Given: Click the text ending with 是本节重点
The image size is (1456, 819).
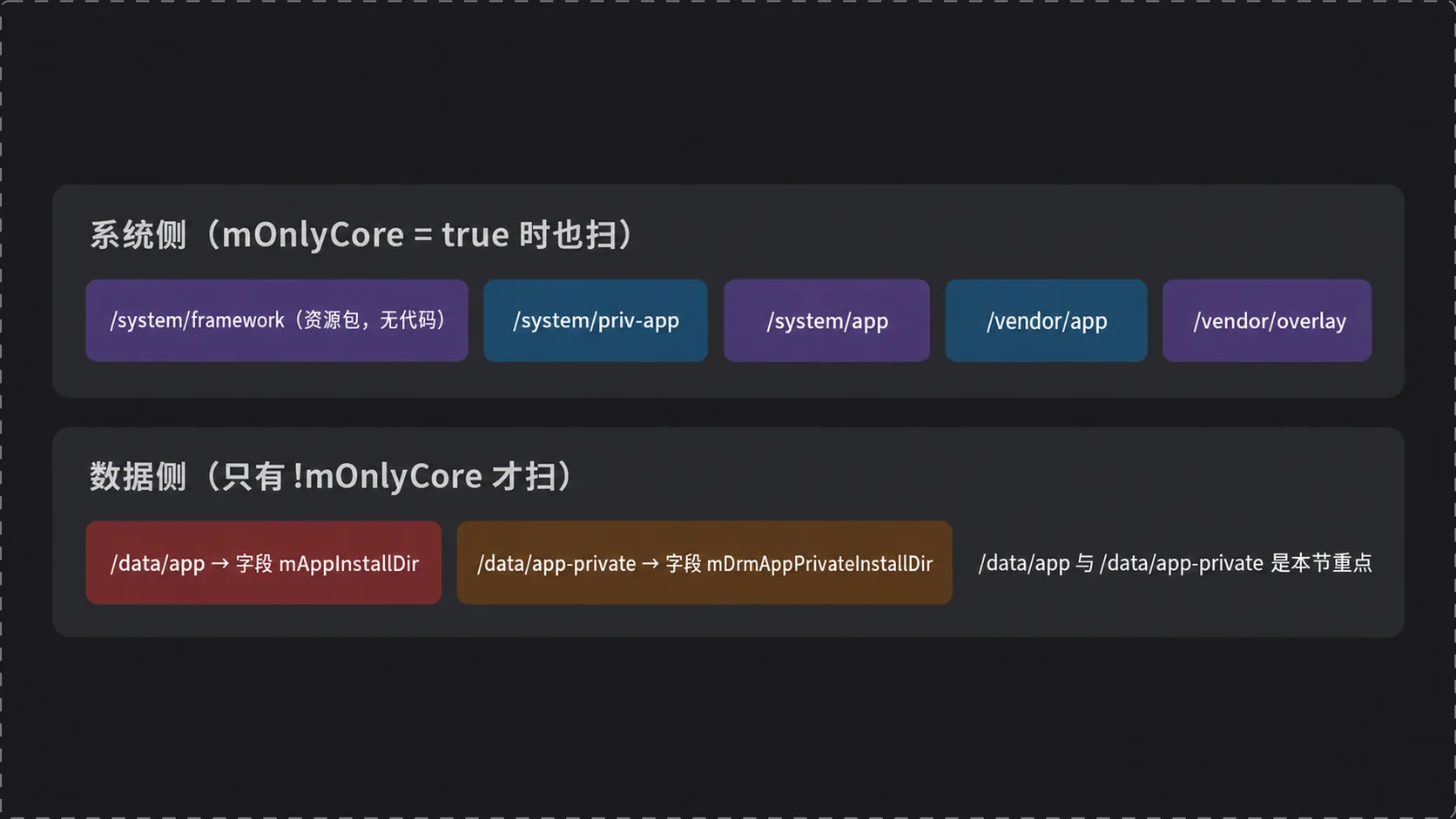Looking at the screenshot, I should 1175,563.
